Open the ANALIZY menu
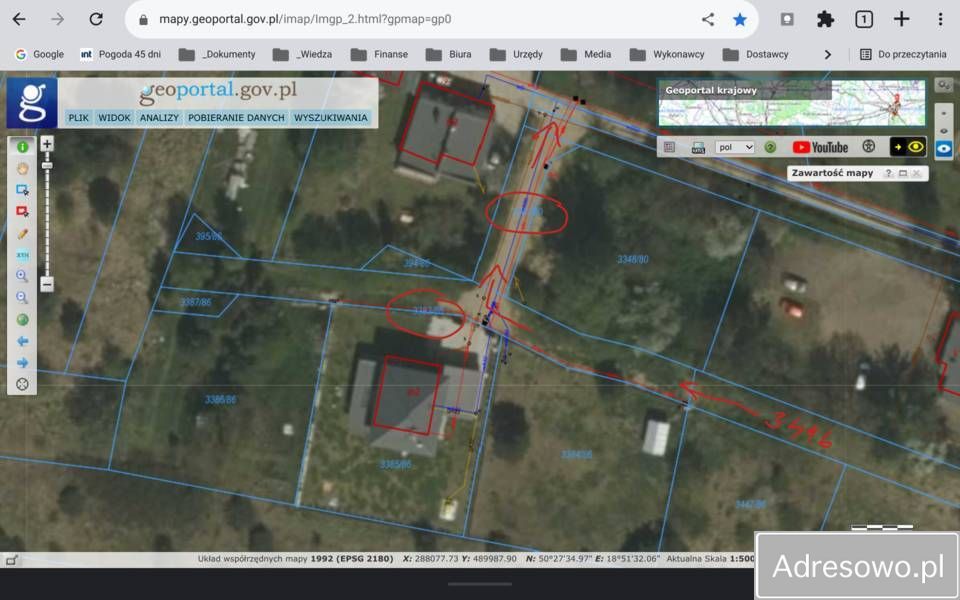Screen dimensions: 960x600 (159, 118)
